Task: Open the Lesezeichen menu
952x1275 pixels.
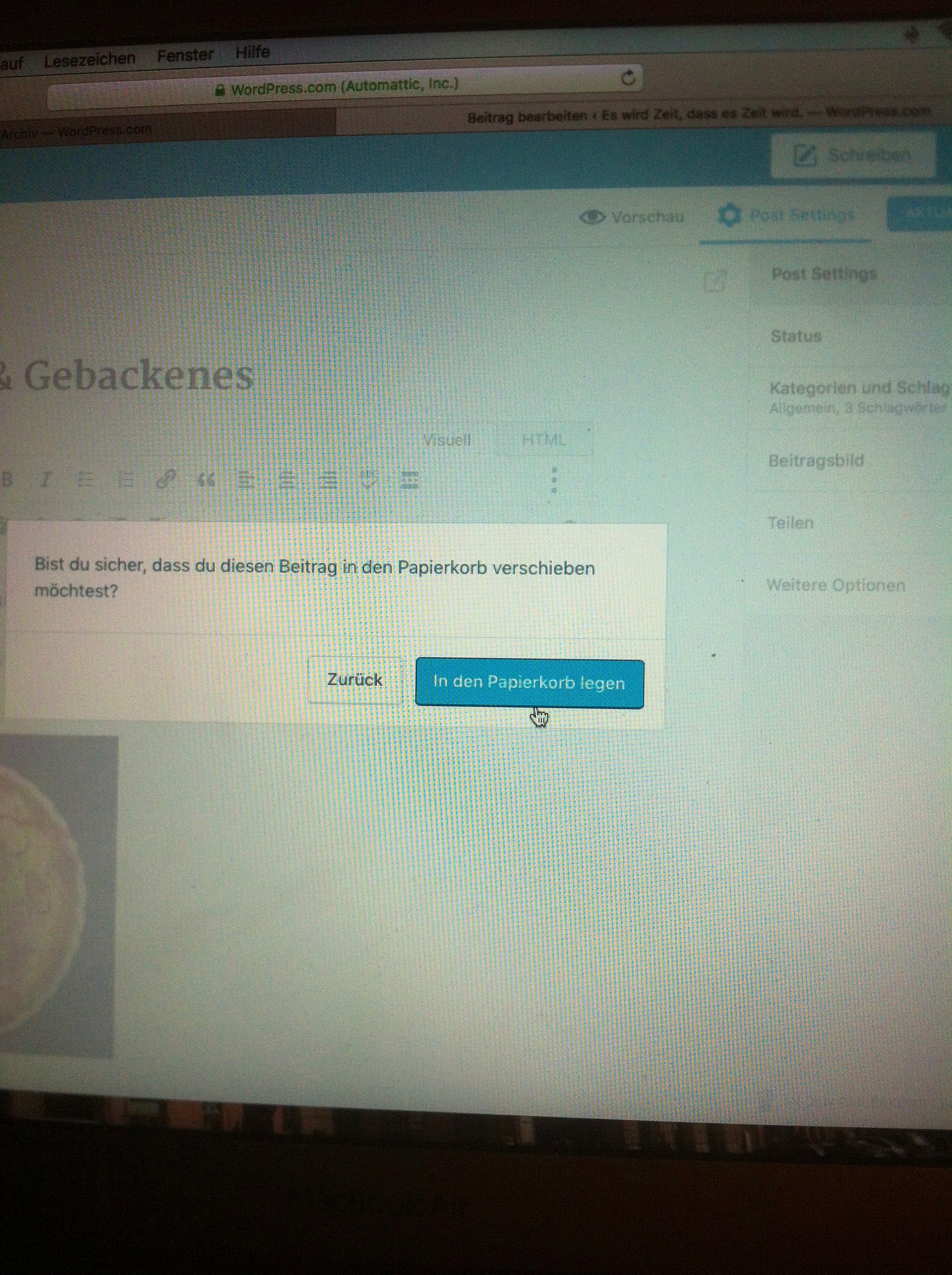Action: pyautogui.click(x=89, y=60)
